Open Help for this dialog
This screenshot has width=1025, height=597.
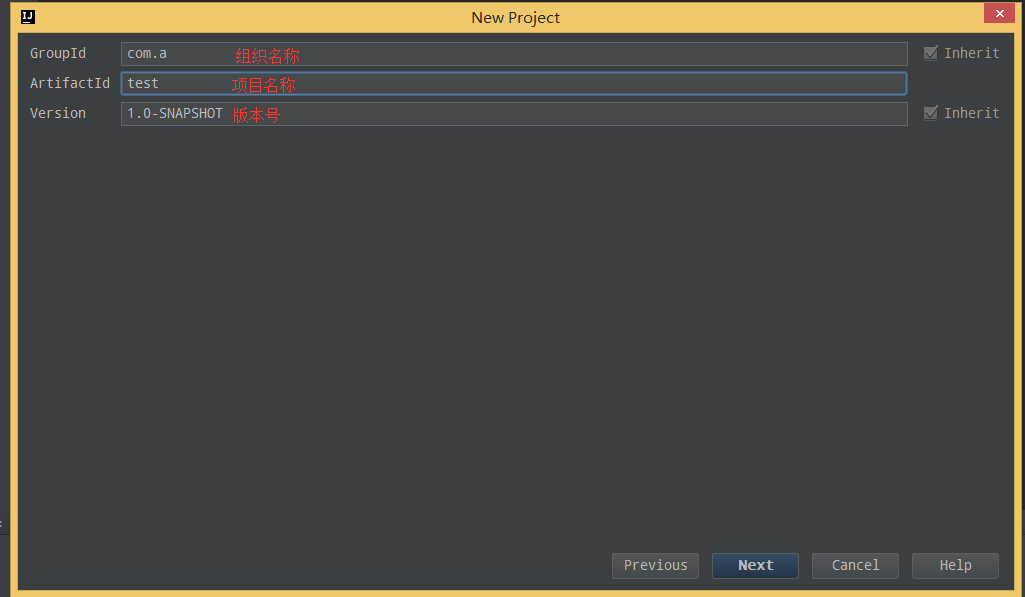coord(955,566)
